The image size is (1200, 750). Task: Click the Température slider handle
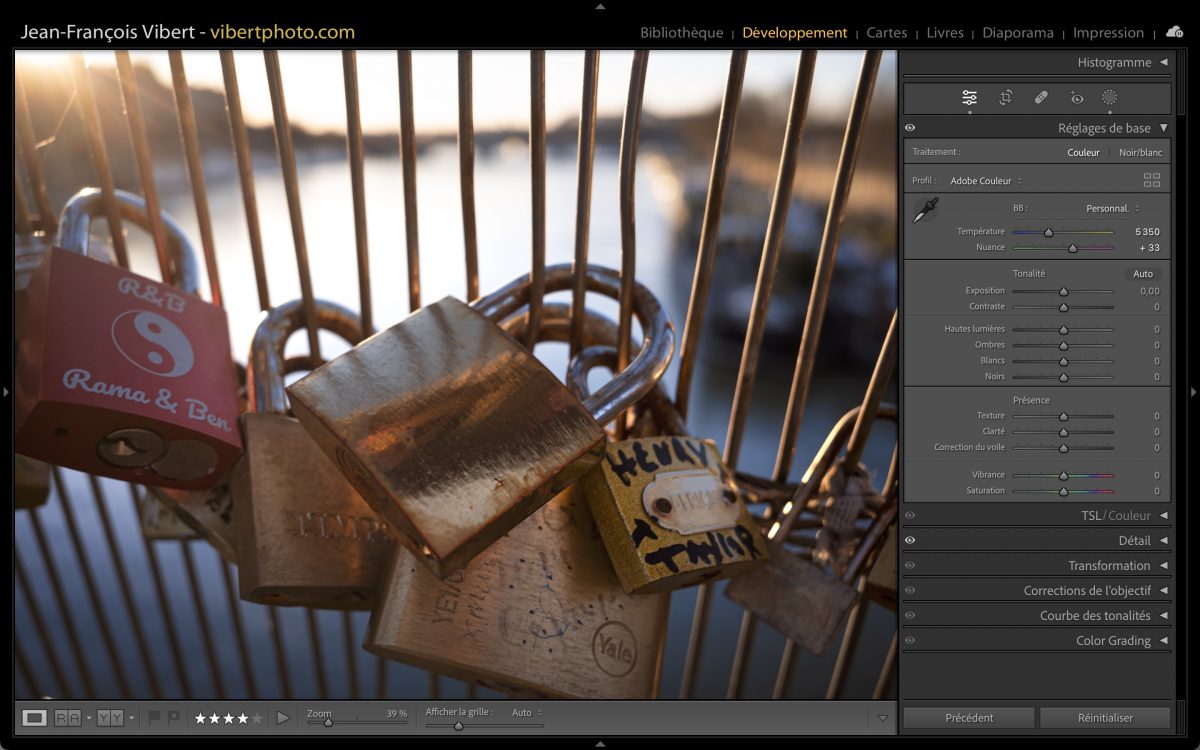1048,232
